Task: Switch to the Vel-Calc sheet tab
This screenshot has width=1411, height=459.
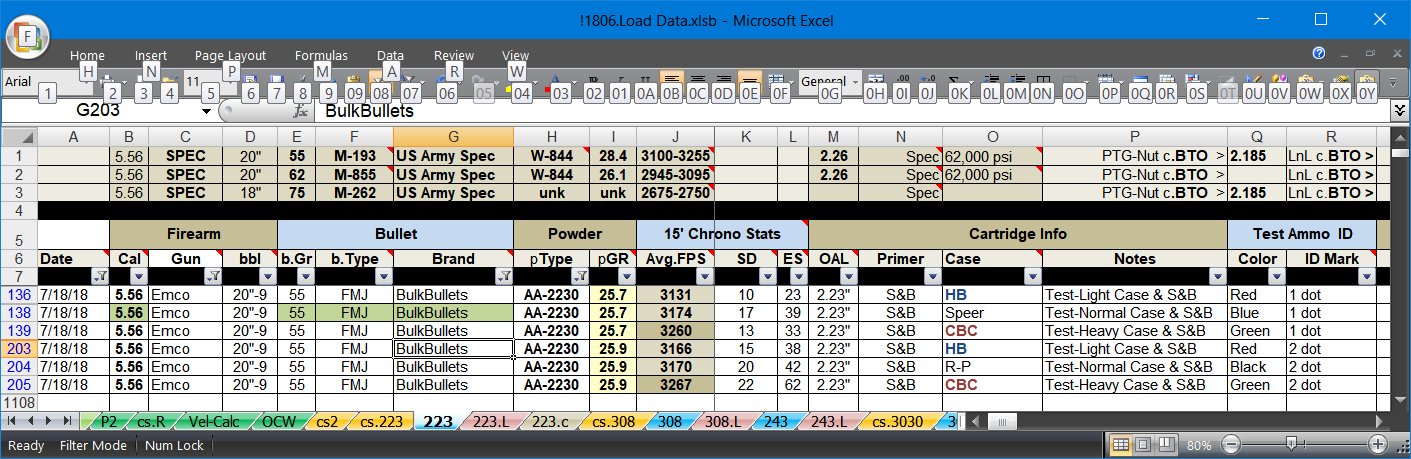Action: (216, 422)
